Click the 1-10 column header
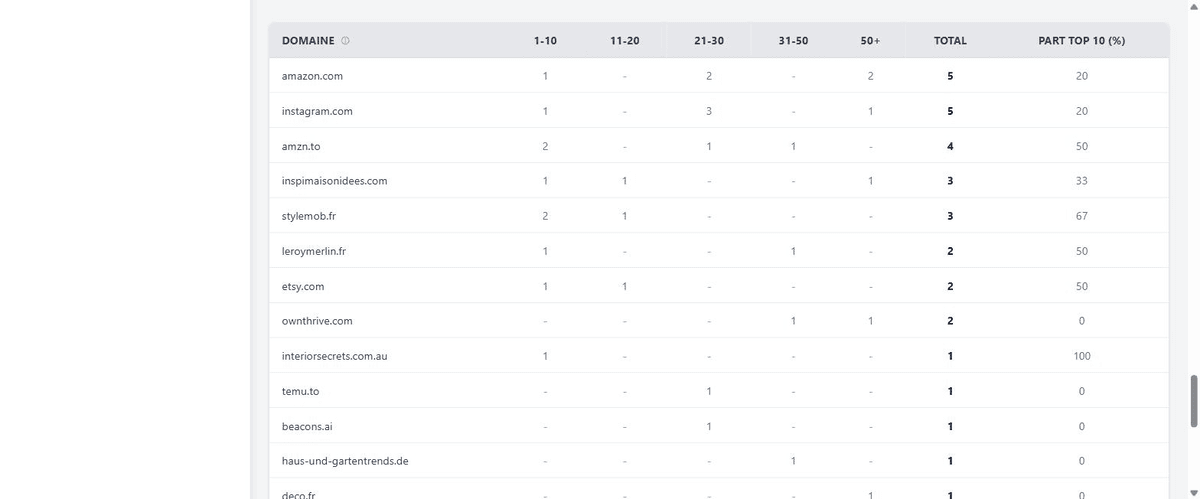The height and width of the screenshot is (499, 1200). pyautogui.click(x=545, y=41)
